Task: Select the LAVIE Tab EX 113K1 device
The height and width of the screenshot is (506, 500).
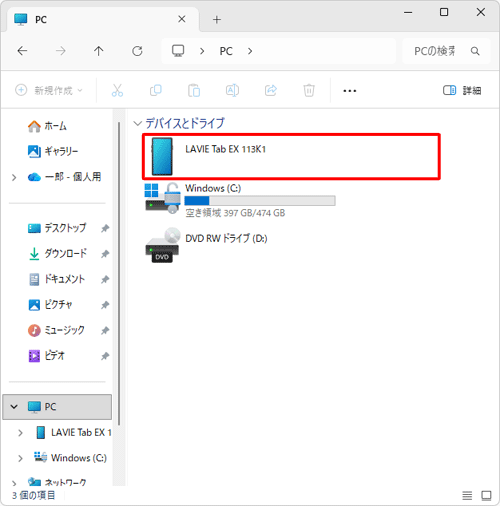Action: click(291, 157)
